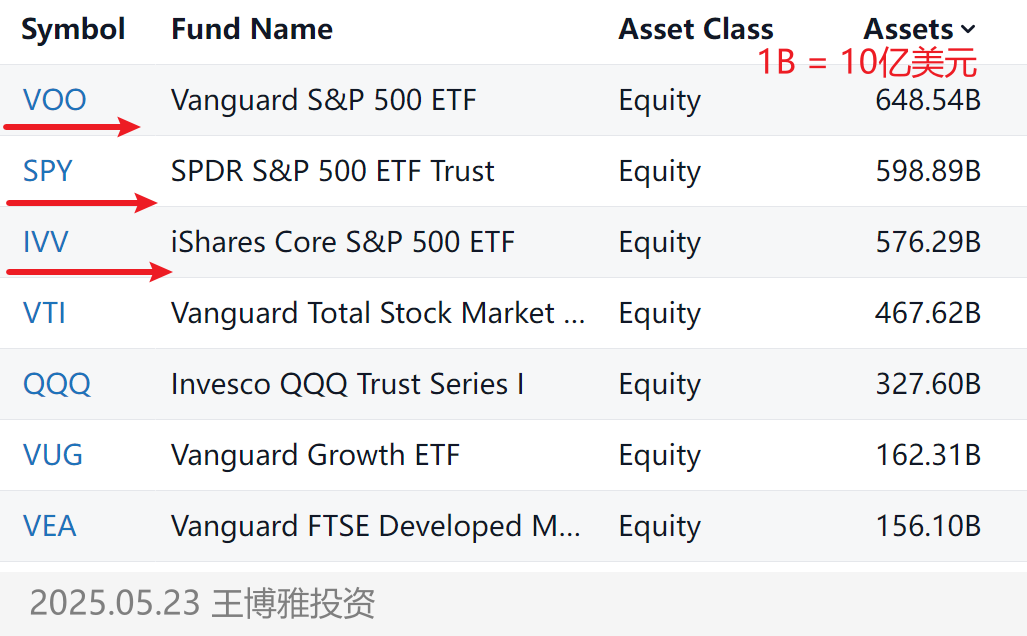Select iShares Core S&P 500 ETF name
This screenshot has height=636, width=1027.
click(343, 242)
